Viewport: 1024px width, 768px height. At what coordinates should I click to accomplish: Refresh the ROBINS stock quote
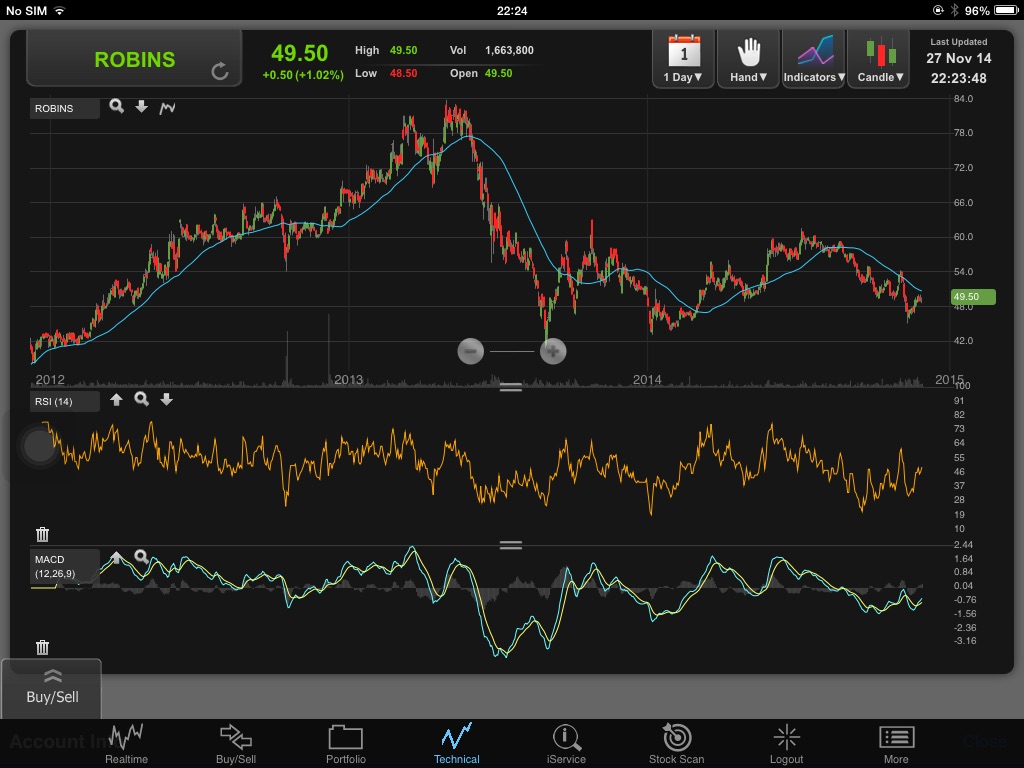pyautogui.click(x=220, y=71)
